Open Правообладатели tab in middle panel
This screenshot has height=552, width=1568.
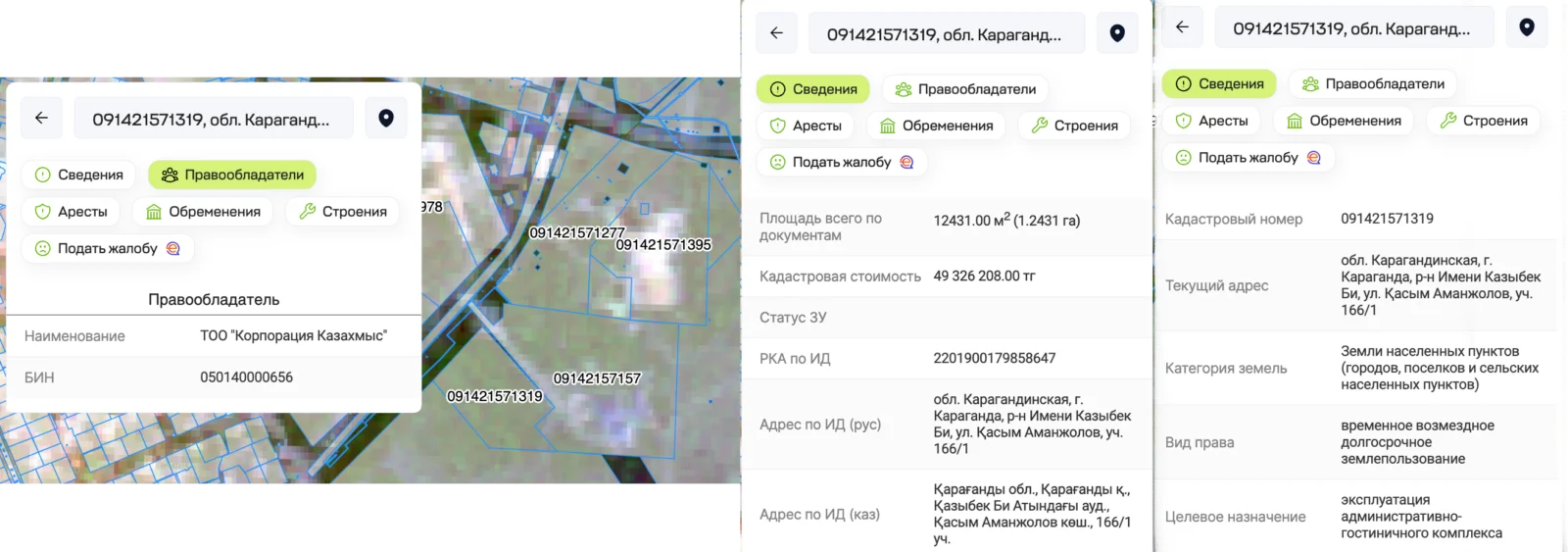tap(965, 89)
